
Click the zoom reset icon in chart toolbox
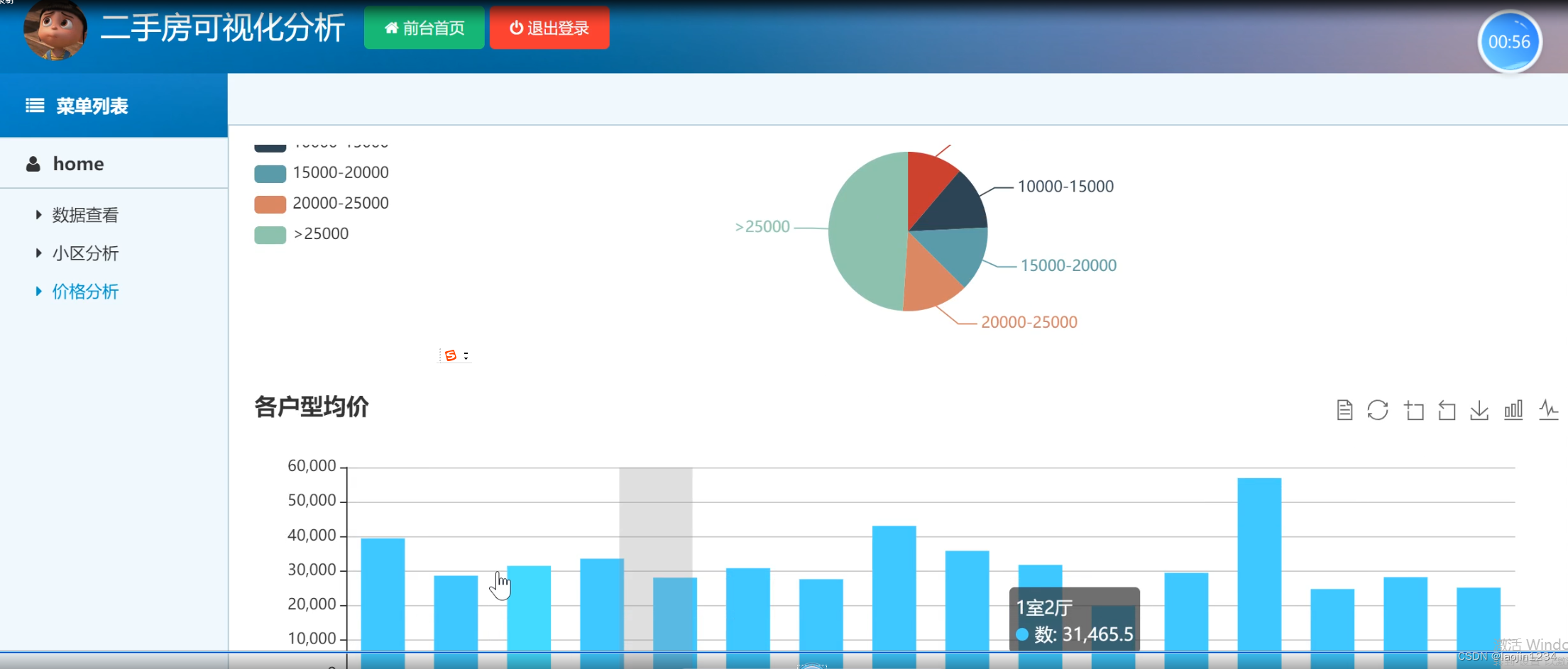[1447, 410]
